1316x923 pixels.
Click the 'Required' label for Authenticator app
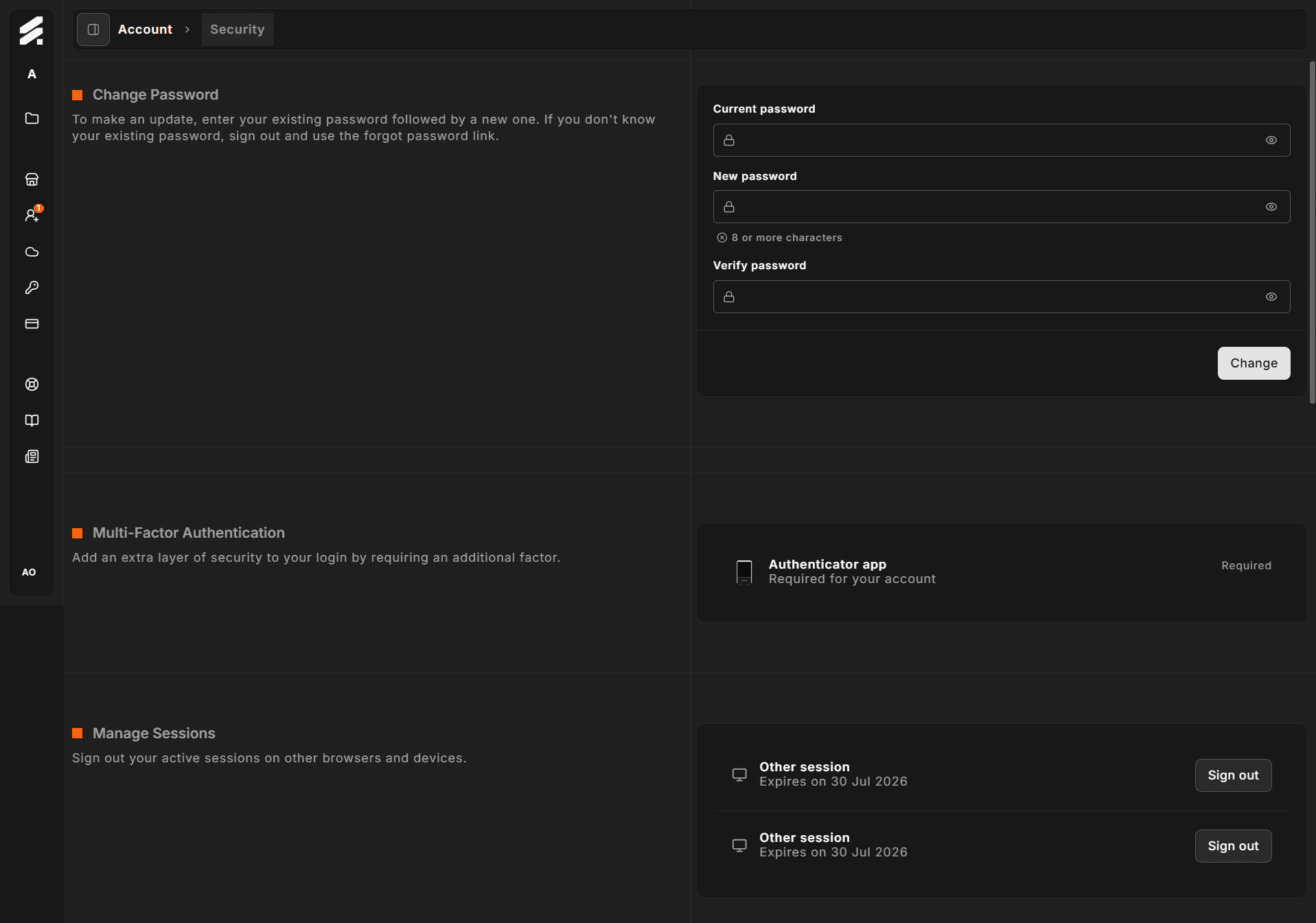(x=1246, y=565)
